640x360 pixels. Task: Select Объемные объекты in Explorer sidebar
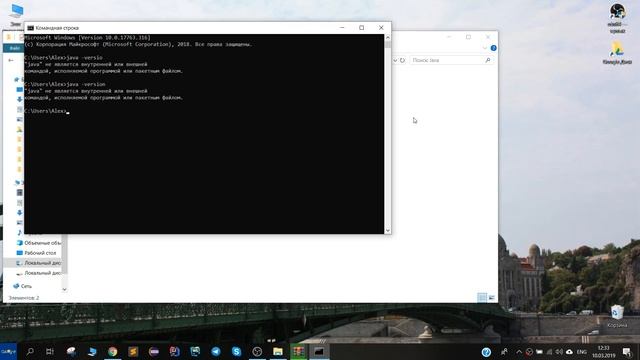pyautogui.click(x=38, y=243)
